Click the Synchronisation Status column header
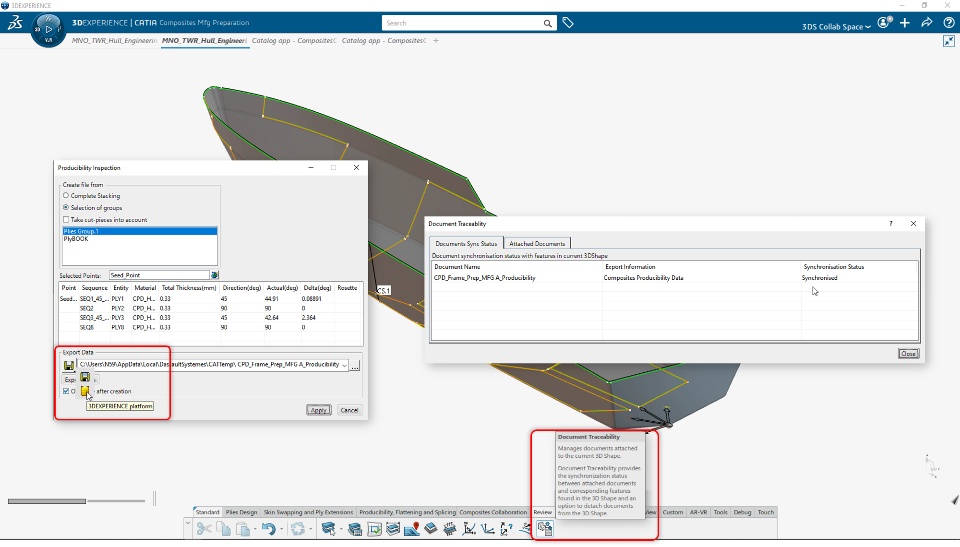 click(833, 267)
